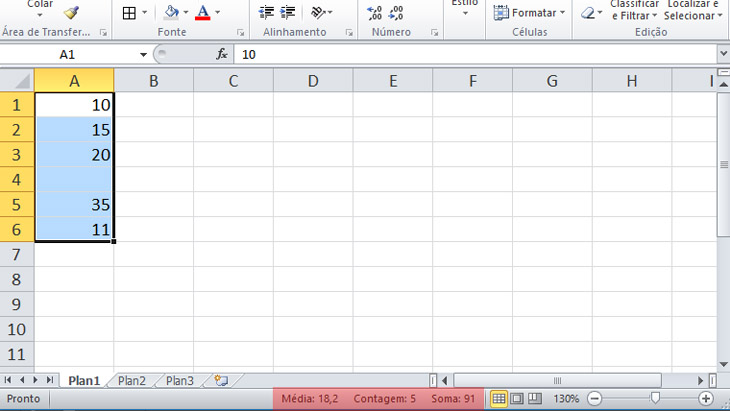
Task: Click the insert function fx icon
Action: click(223, 54)
